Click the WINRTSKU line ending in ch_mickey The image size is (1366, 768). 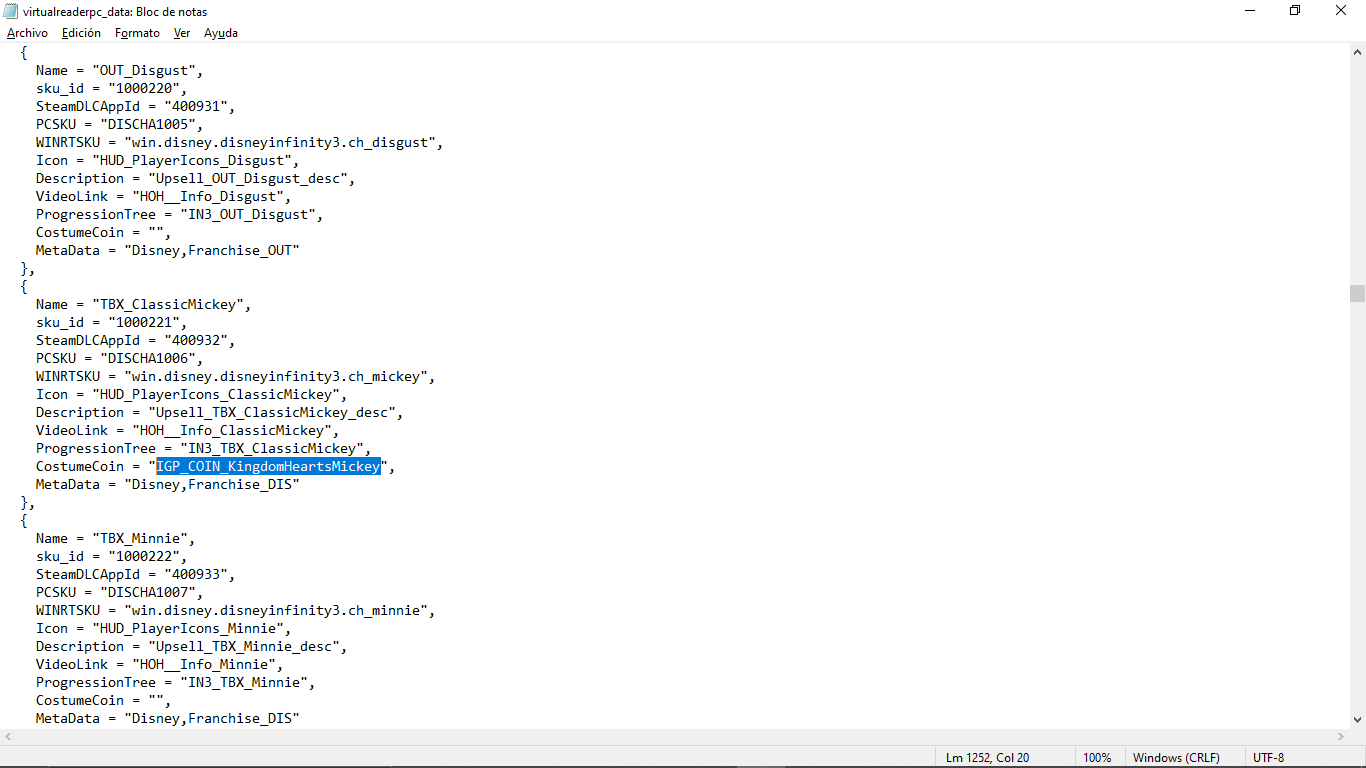coord(236,377)
